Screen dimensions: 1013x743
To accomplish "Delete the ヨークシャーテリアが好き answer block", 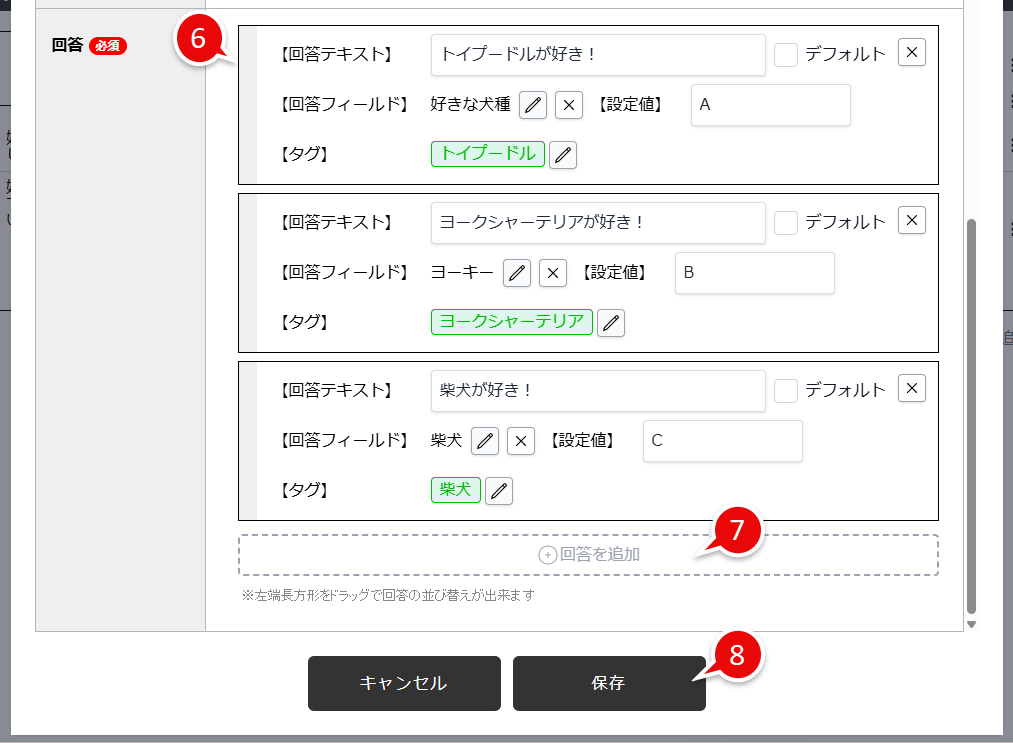I will [x=910, y=220].
